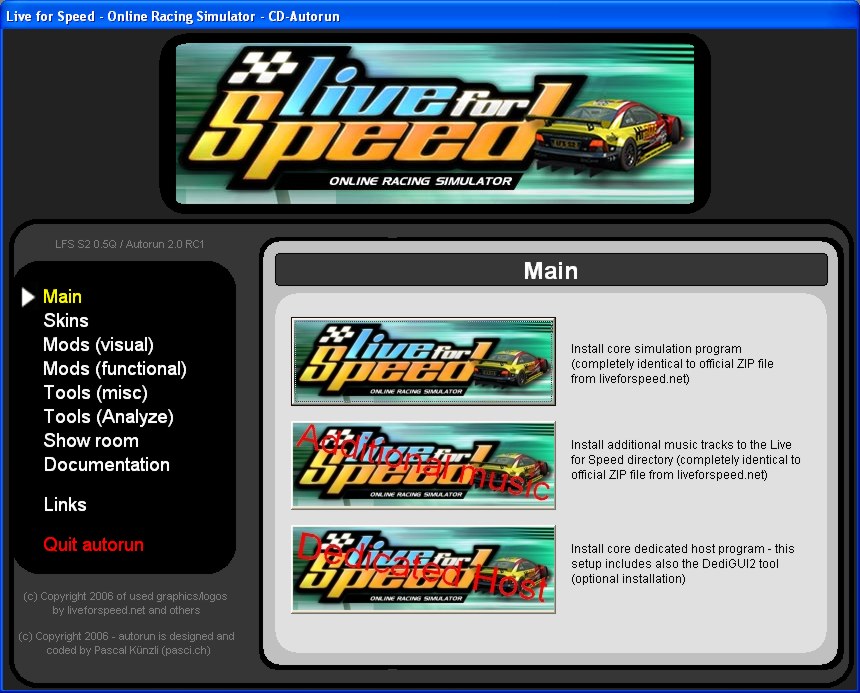The width and height of the screenshot is (860, 693).
Task: Click the liveforspeed.net graphics copyright notice
Action: tap(126, 603)
